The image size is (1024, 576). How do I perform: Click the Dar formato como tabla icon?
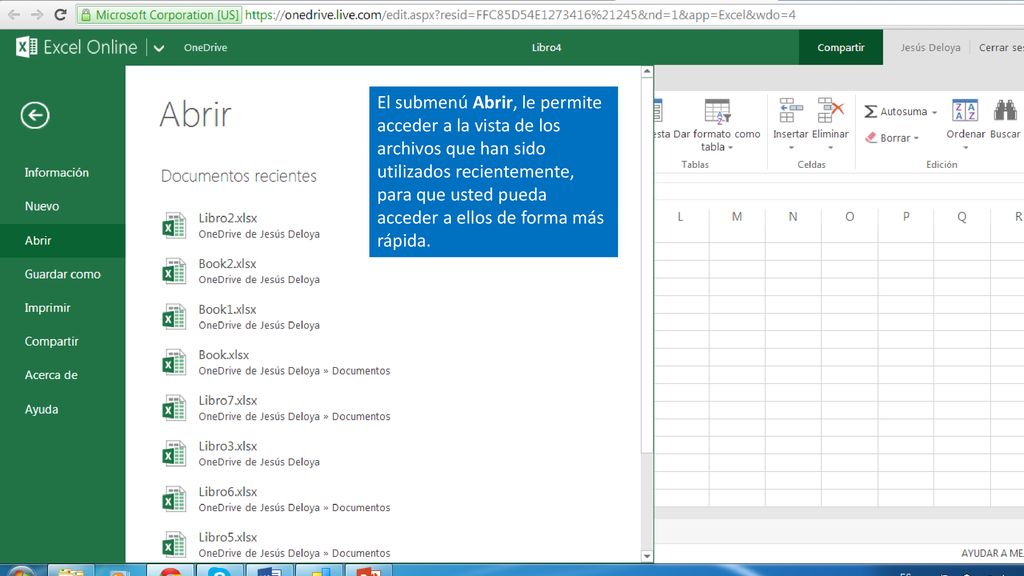(x=717, y=112)
